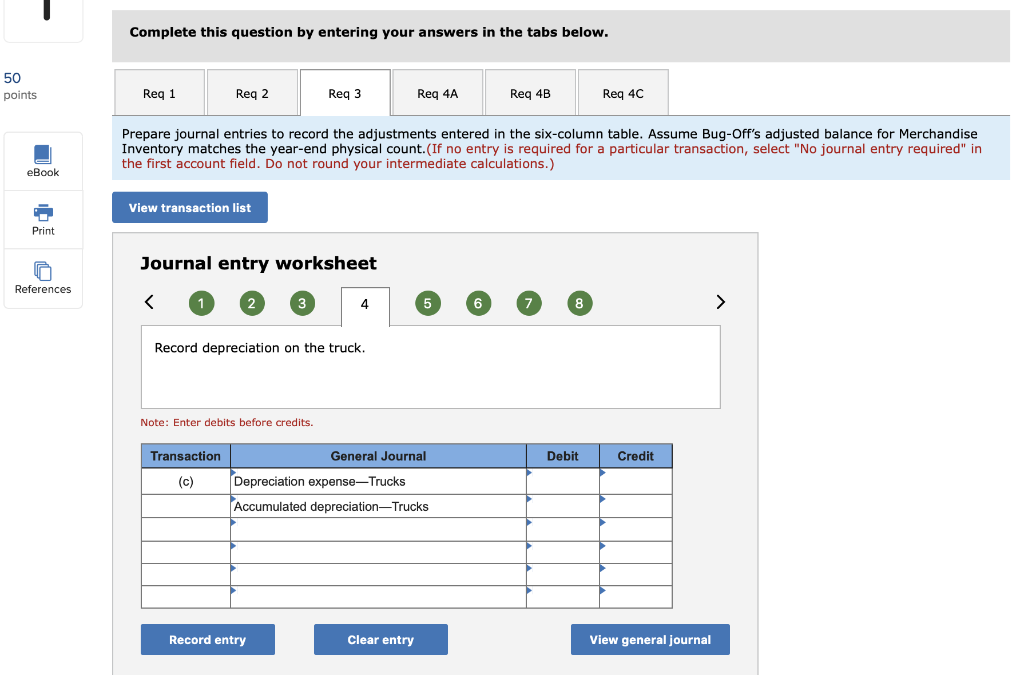
Task: Jump to journal entry 3
Action: point(302,303)
